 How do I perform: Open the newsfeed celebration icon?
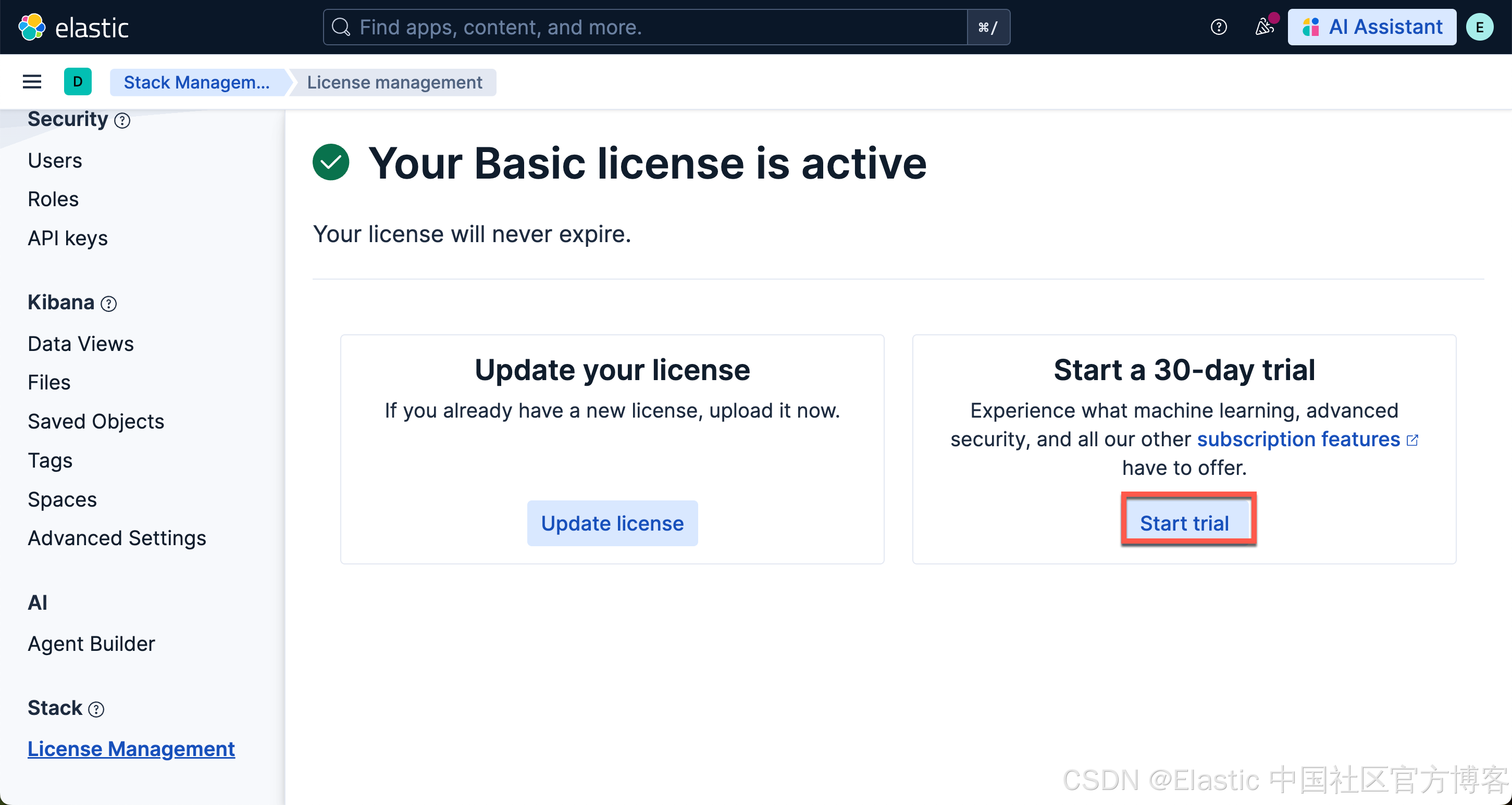(x=1263, y=27)
